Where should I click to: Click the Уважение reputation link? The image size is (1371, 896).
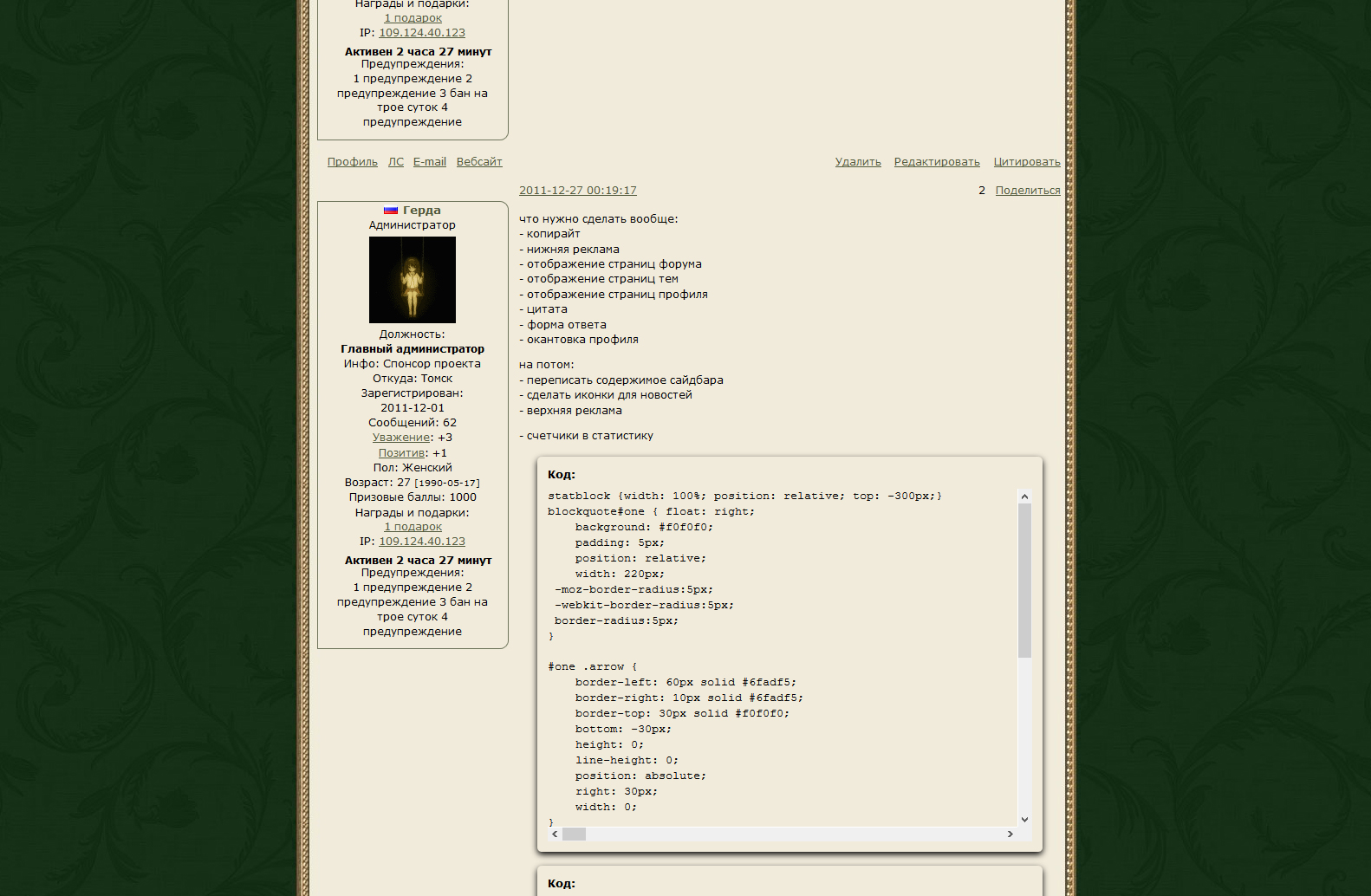click(401, 438)
